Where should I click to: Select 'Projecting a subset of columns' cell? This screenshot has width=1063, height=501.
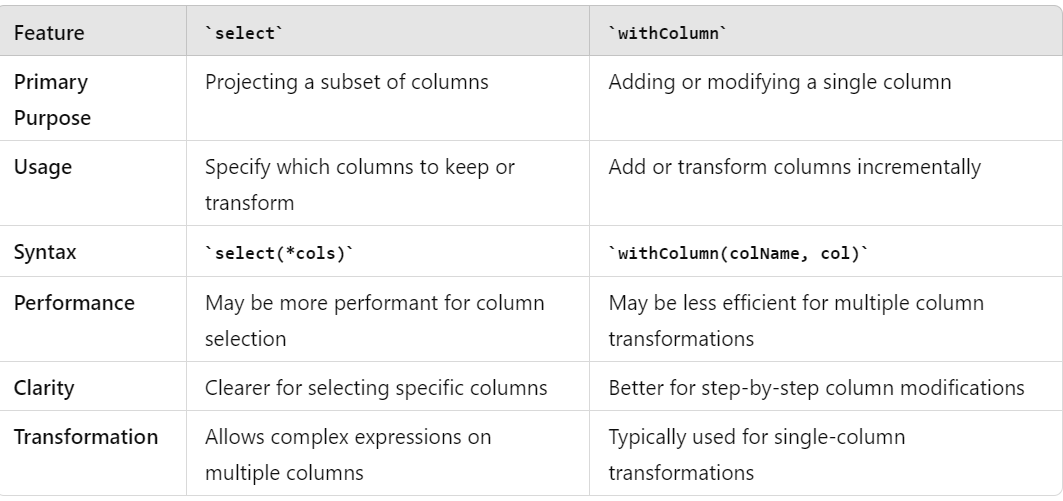(346, 82)
